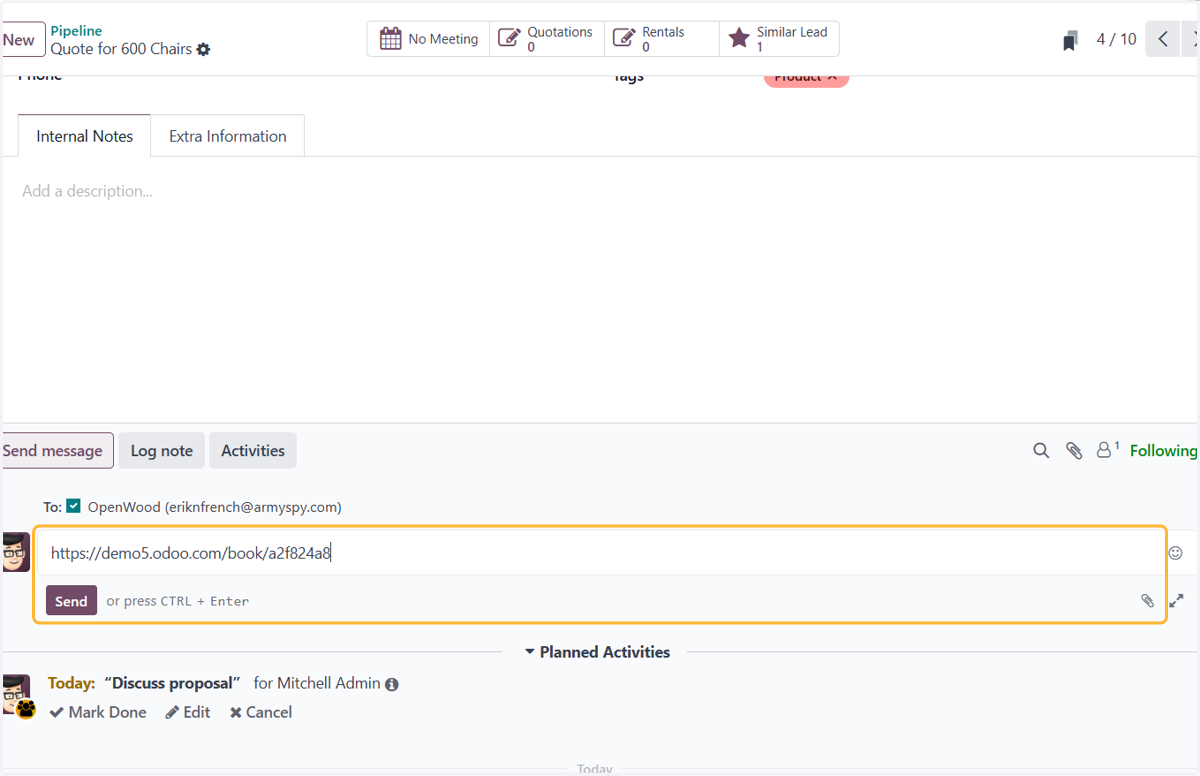This screenshot has height=776, width=1200.
Task: Click into the message text with booking URL
Action: pos(600,553)
